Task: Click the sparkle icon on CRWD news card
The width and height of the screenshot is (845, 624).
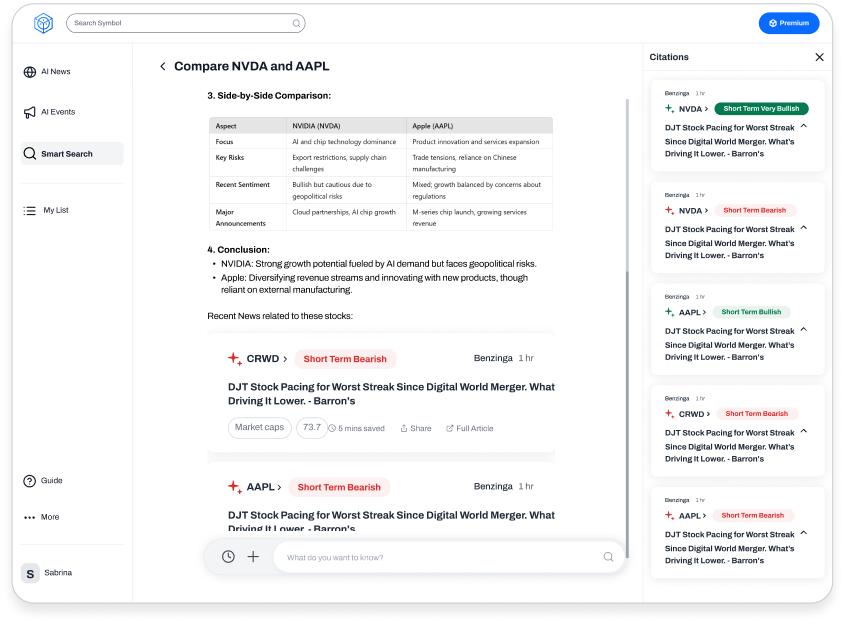Action: [x=235, y=359]
